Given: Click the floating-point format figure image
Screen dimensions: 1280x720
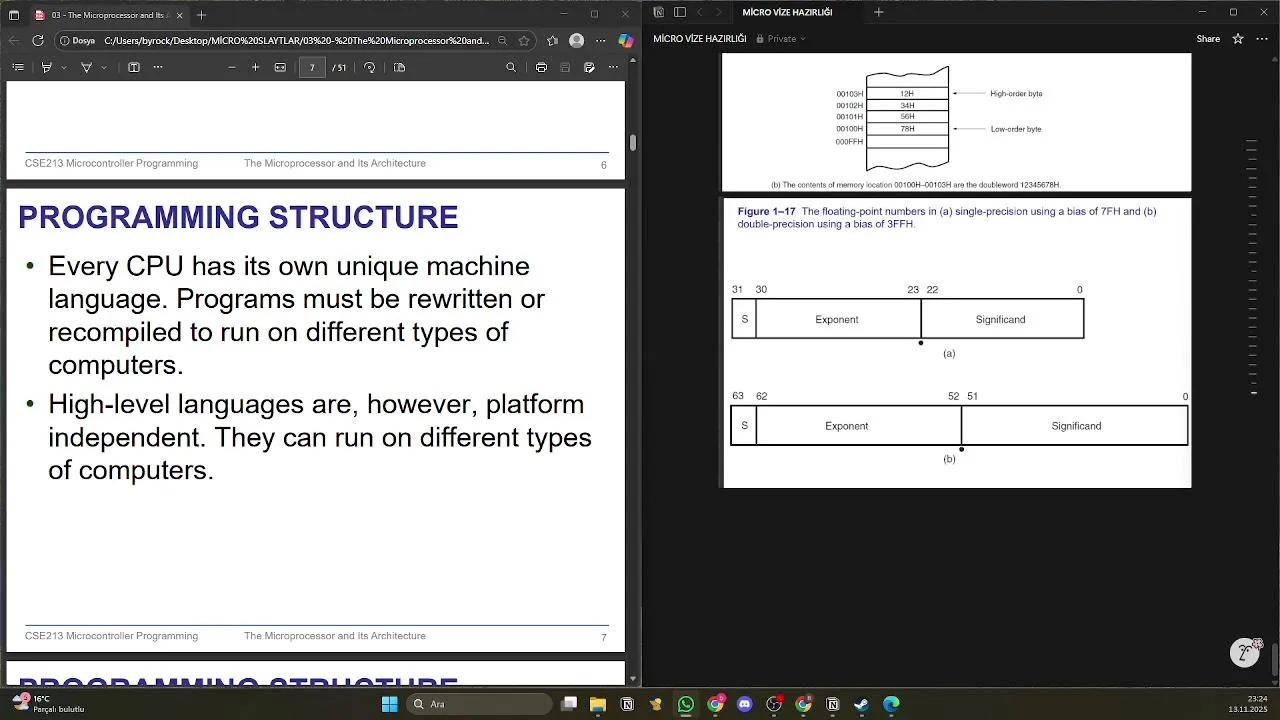Looking at the screenshot, I should (957, 343).
